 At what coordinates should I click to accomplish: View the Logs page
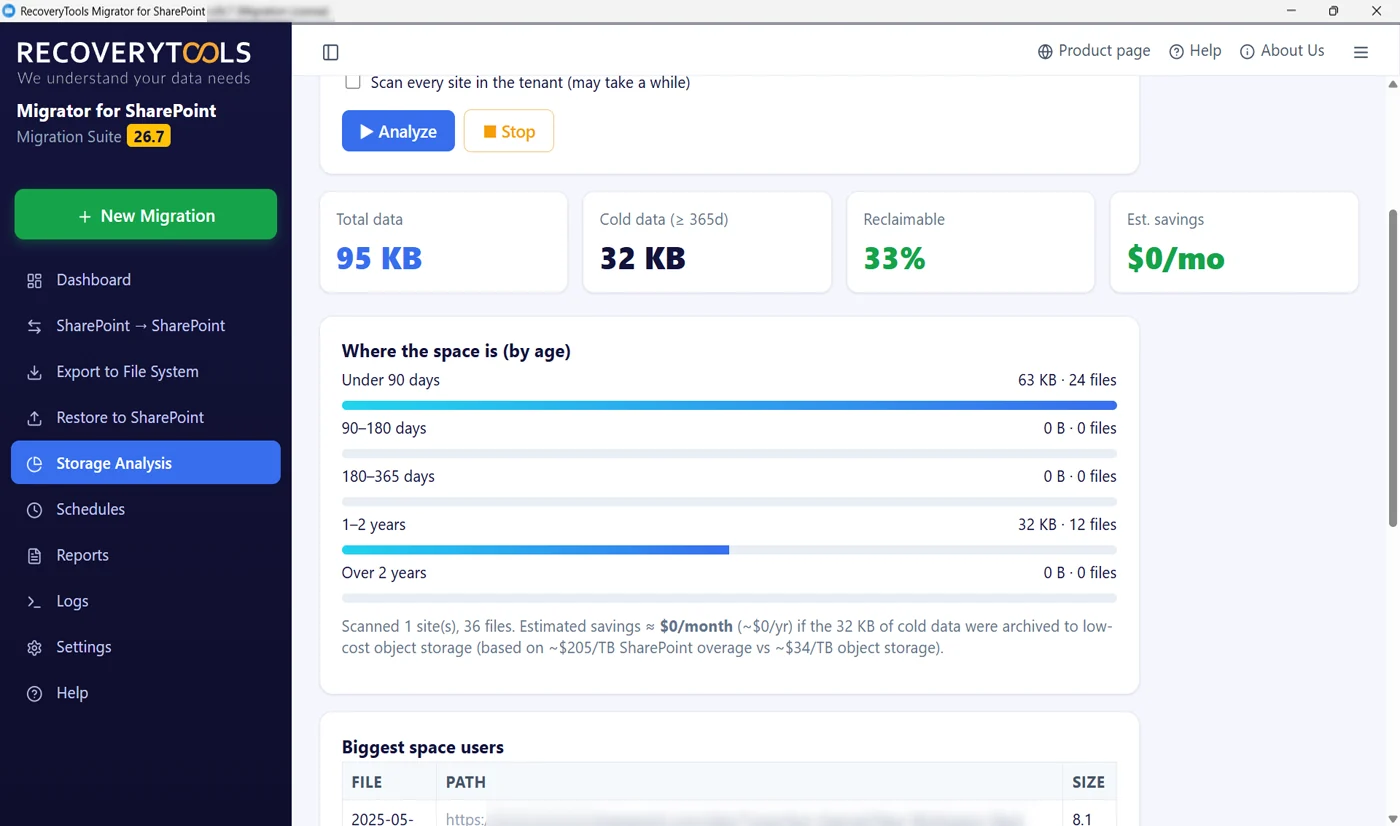(146, 601)
